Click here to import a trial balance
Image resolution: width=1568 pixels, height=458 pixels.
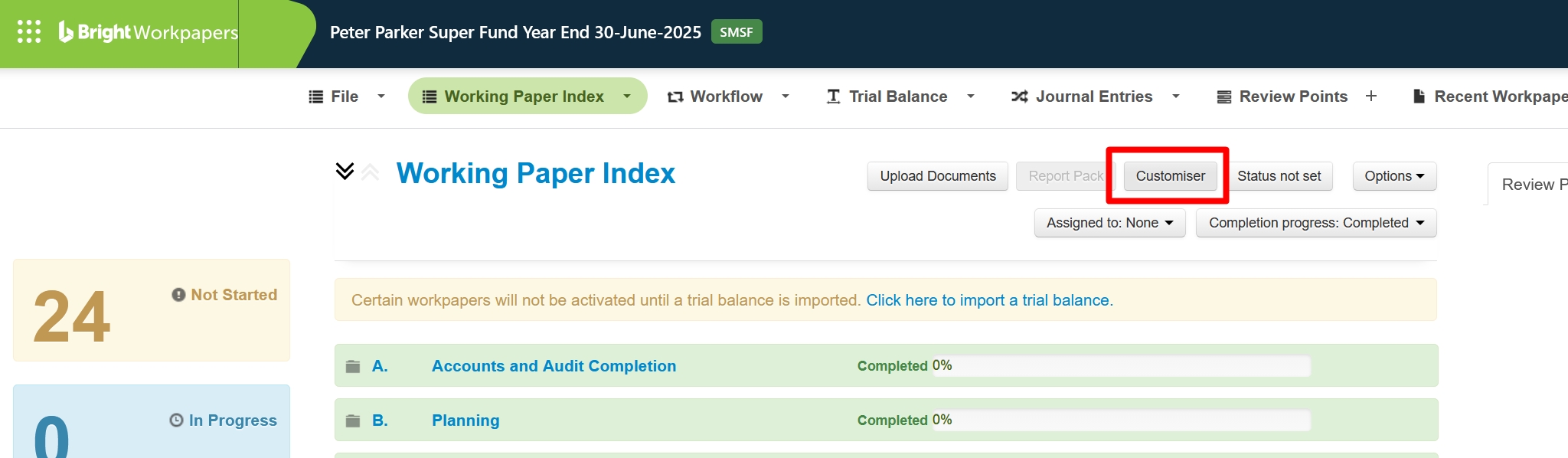(x=989, y=300)
